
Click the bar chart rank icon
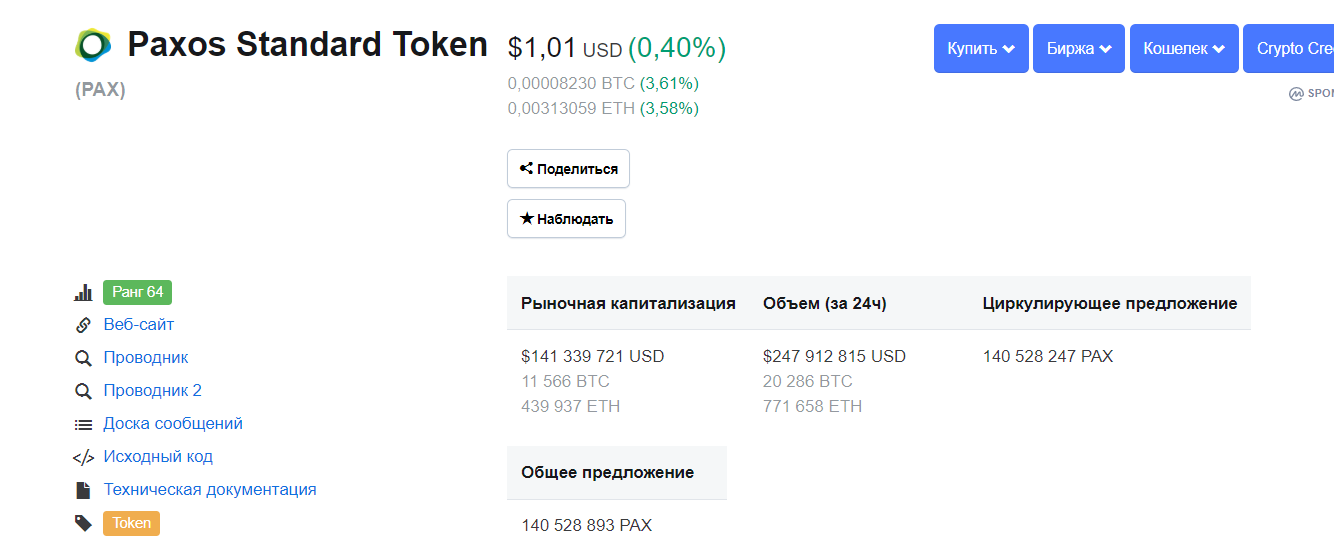tap(83, 293)
